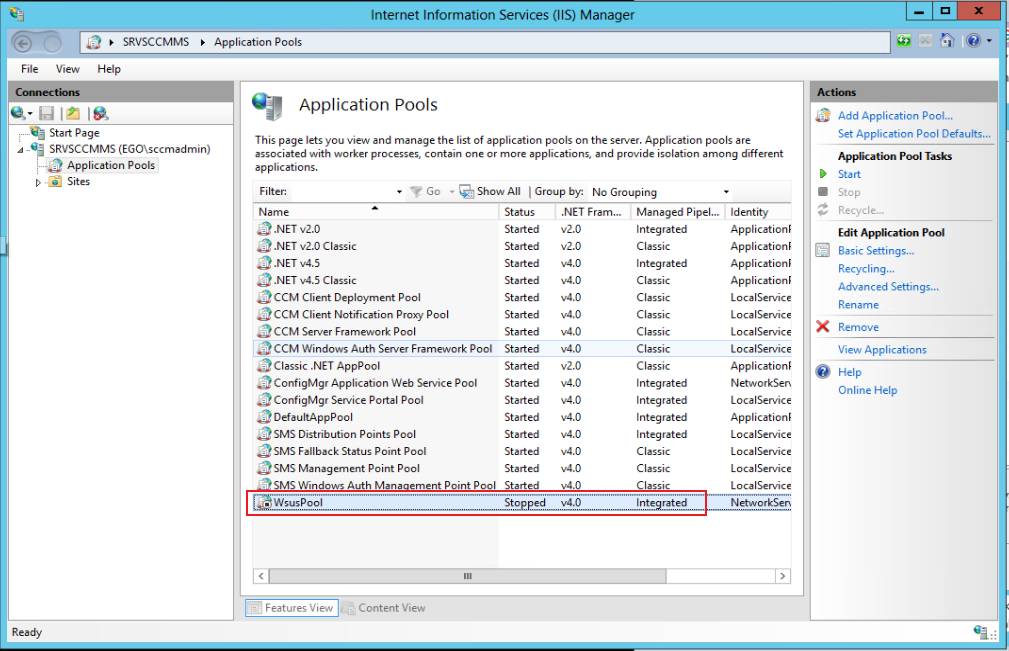Select Start Page in Connections tree

[x=74, y=133]
